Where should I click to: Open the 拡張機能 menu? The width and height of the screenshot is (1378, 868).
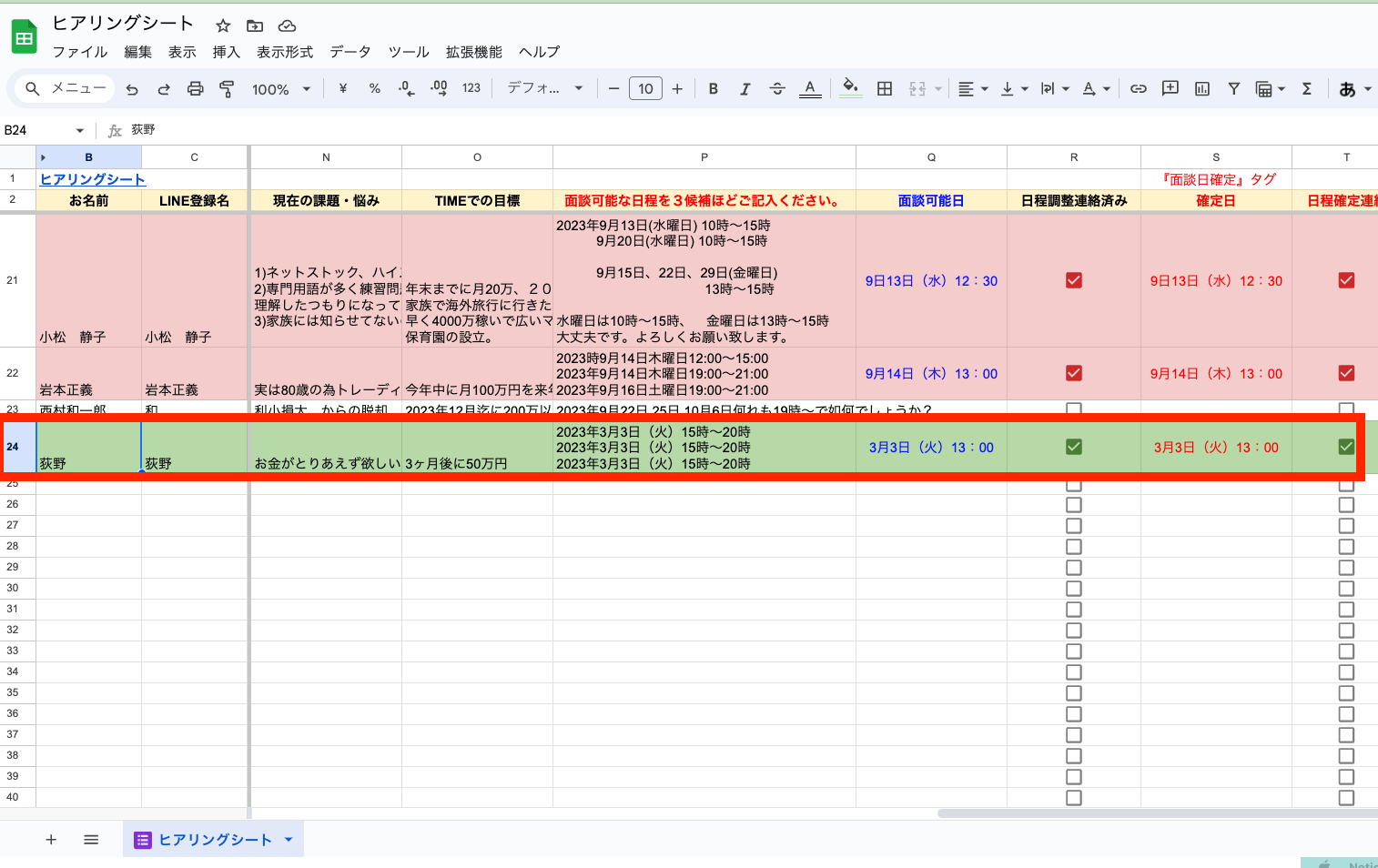[473, 52]
